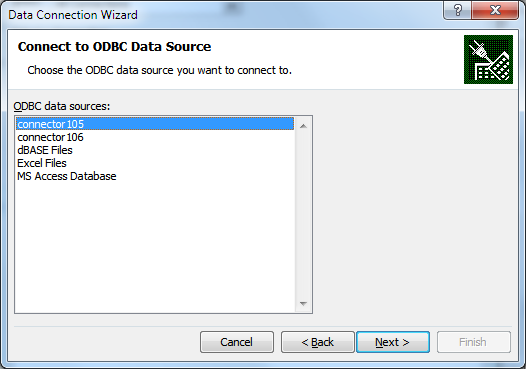This screenshot has width=526, height=369.
Task: Go to previous step with Back button
Action: coord(317,342)
